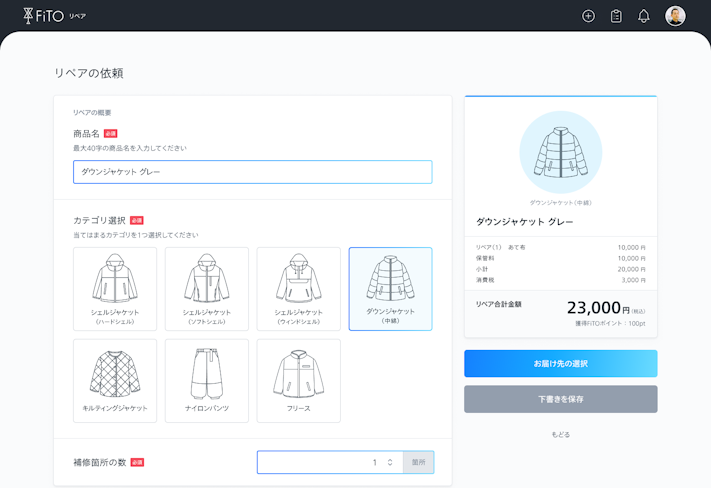The height and width of the screenshot is (488, 711).
Task: Click the リペアの概要 section label
Action: [92, 112]
